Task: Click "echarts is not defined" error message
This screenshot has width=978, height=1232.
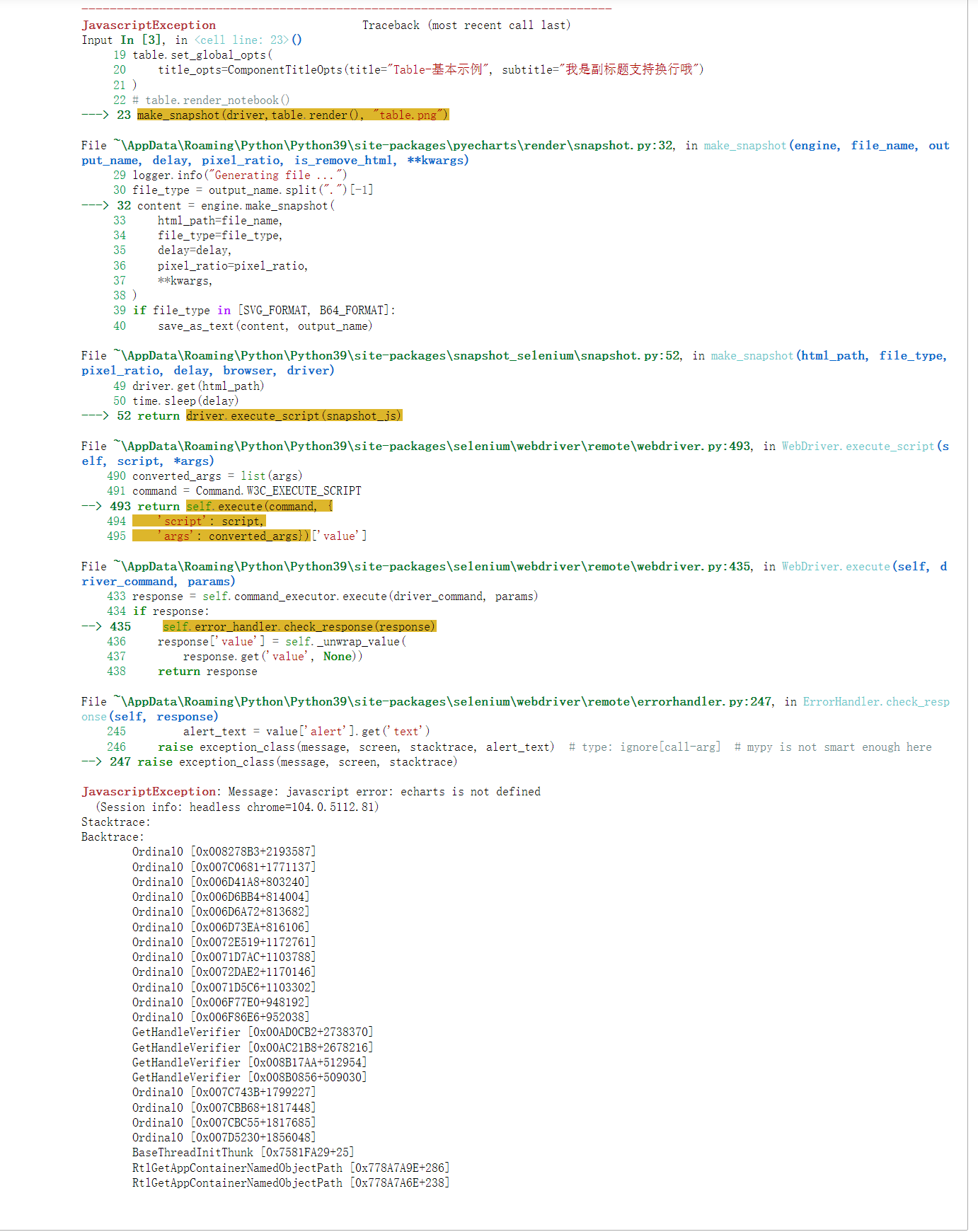Action: [x=471, y=792]
